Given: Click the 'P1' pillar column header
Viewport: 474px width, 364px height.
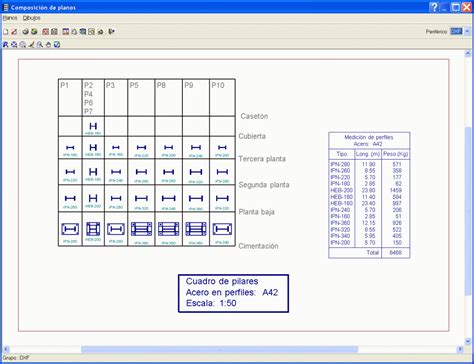Looking at the screenshot, I should pos(65,85).
